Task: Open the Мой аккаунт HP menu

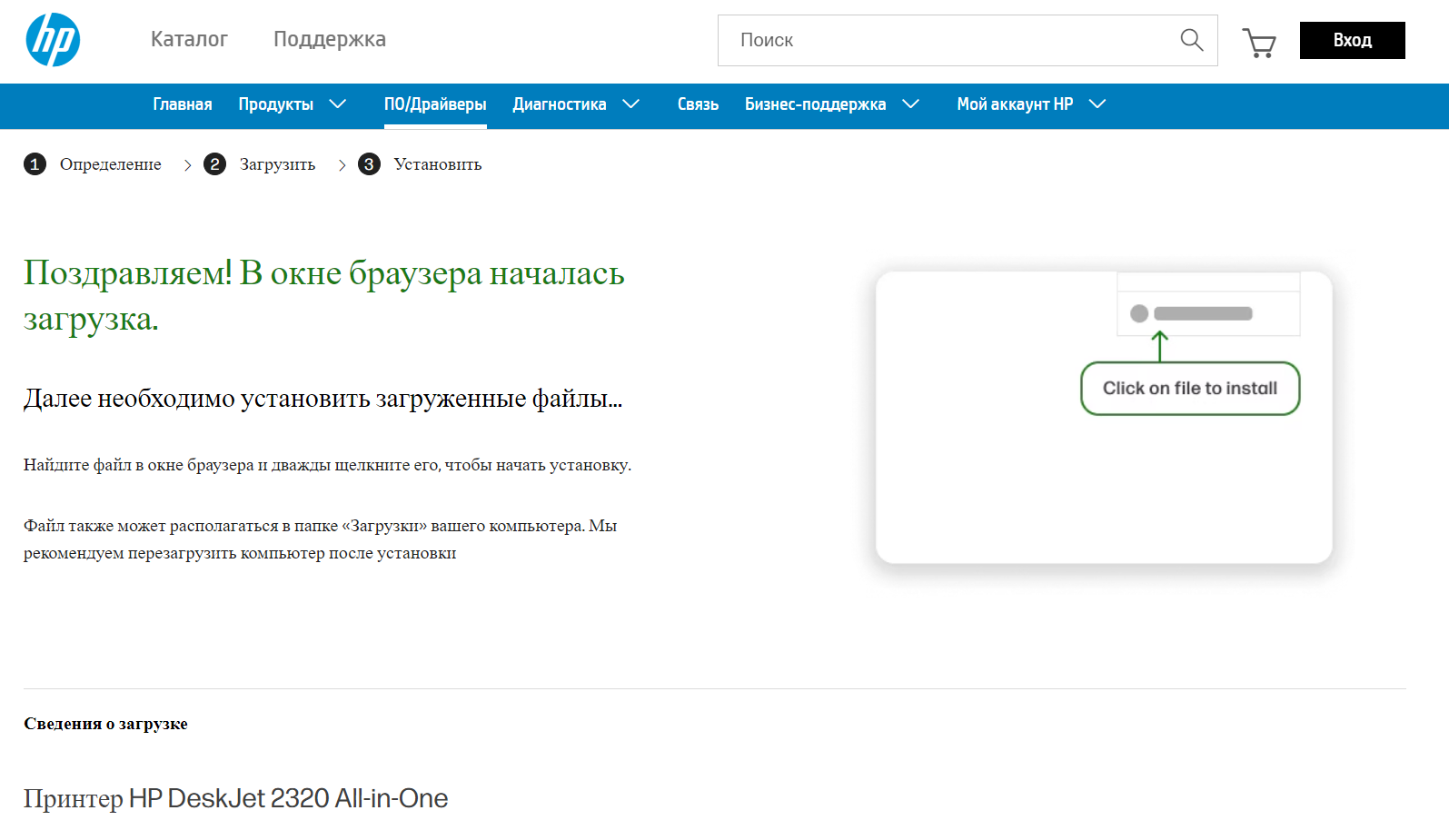Action: (x=1015, y=104)
